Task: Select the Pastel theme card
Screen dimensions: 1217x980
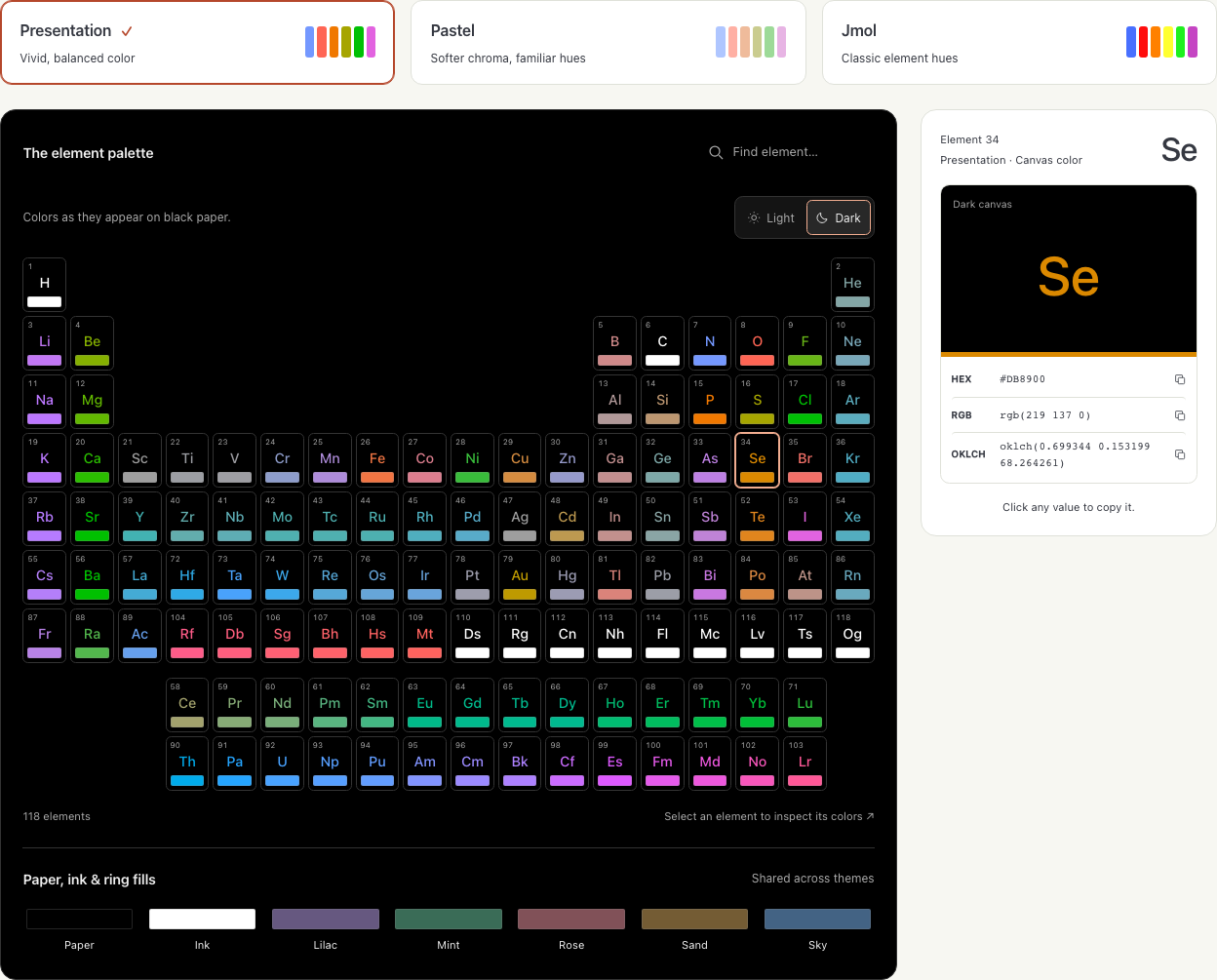Action: 608,42
